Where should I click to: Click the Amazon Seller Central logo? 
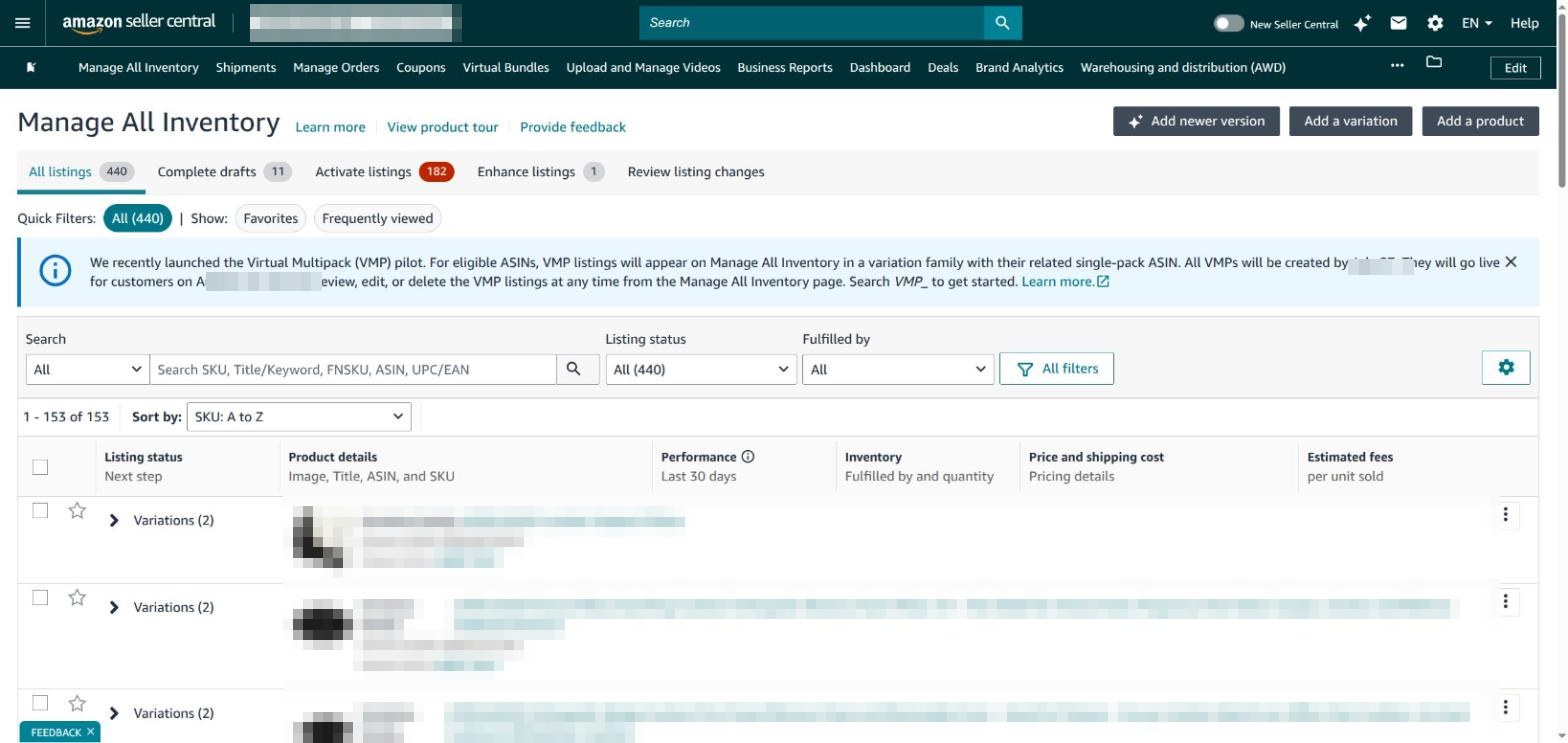coord(138,22)
